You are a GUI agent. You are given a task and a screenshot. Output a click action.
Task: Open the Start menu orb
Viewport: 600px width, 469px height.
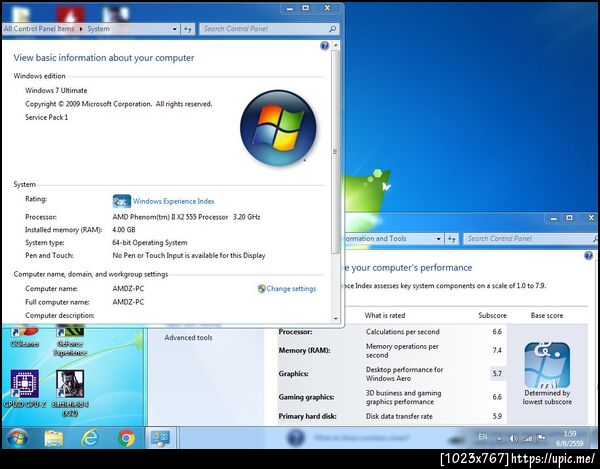click(x=17, y=438)
